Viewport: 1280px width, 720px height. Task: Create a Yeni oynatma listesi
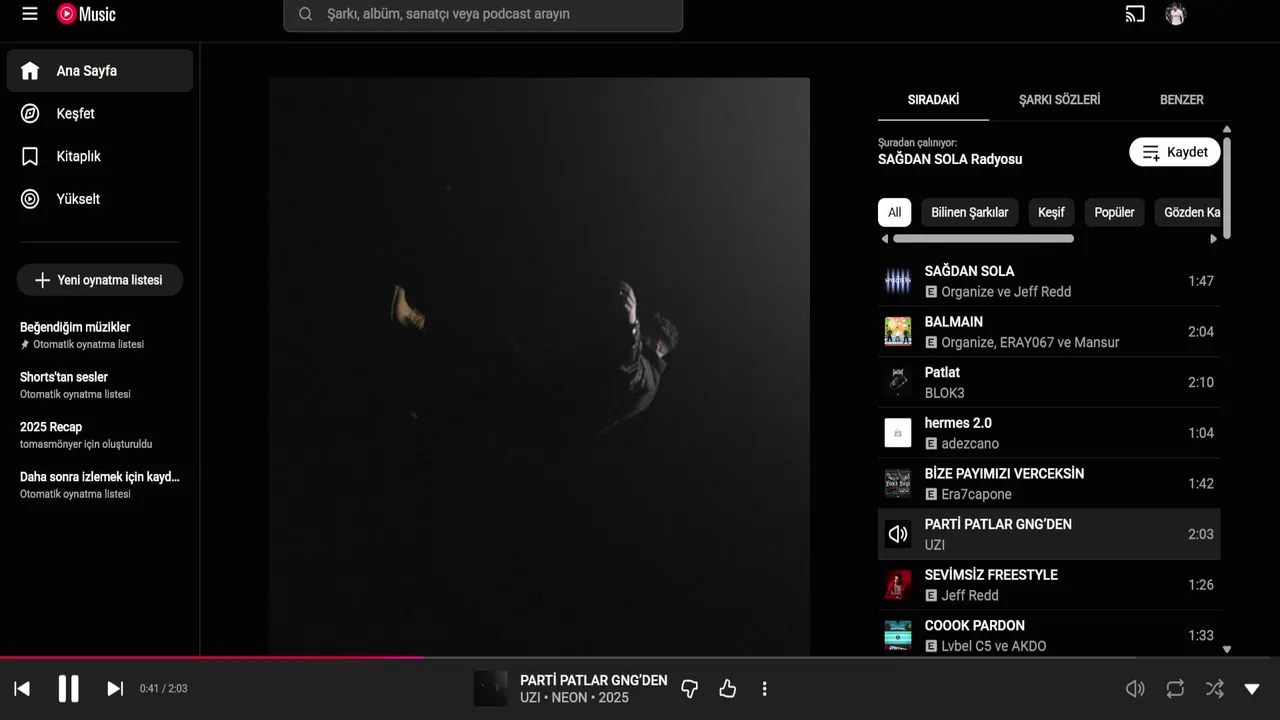(x=100, y=280)
